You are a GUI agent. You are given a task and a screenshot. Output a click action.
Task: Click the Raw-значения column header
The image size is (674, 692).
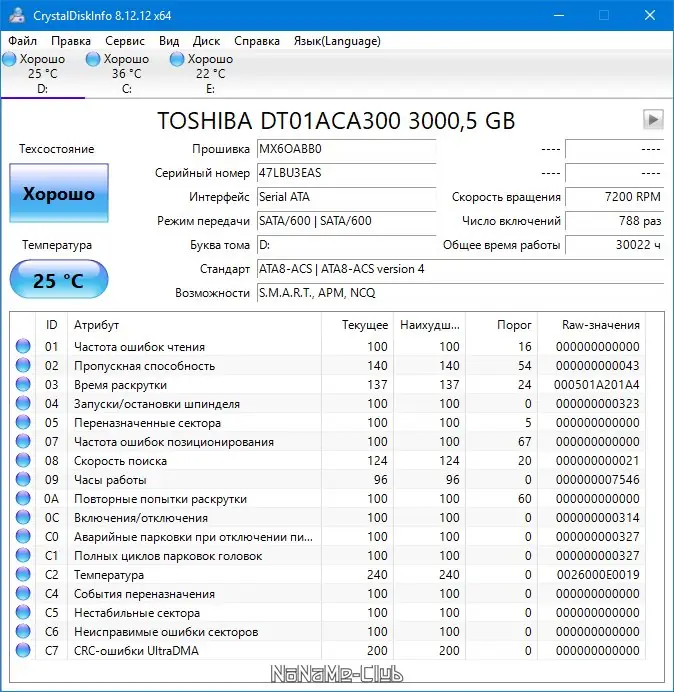pyautogui.click(x=591, y=325)
